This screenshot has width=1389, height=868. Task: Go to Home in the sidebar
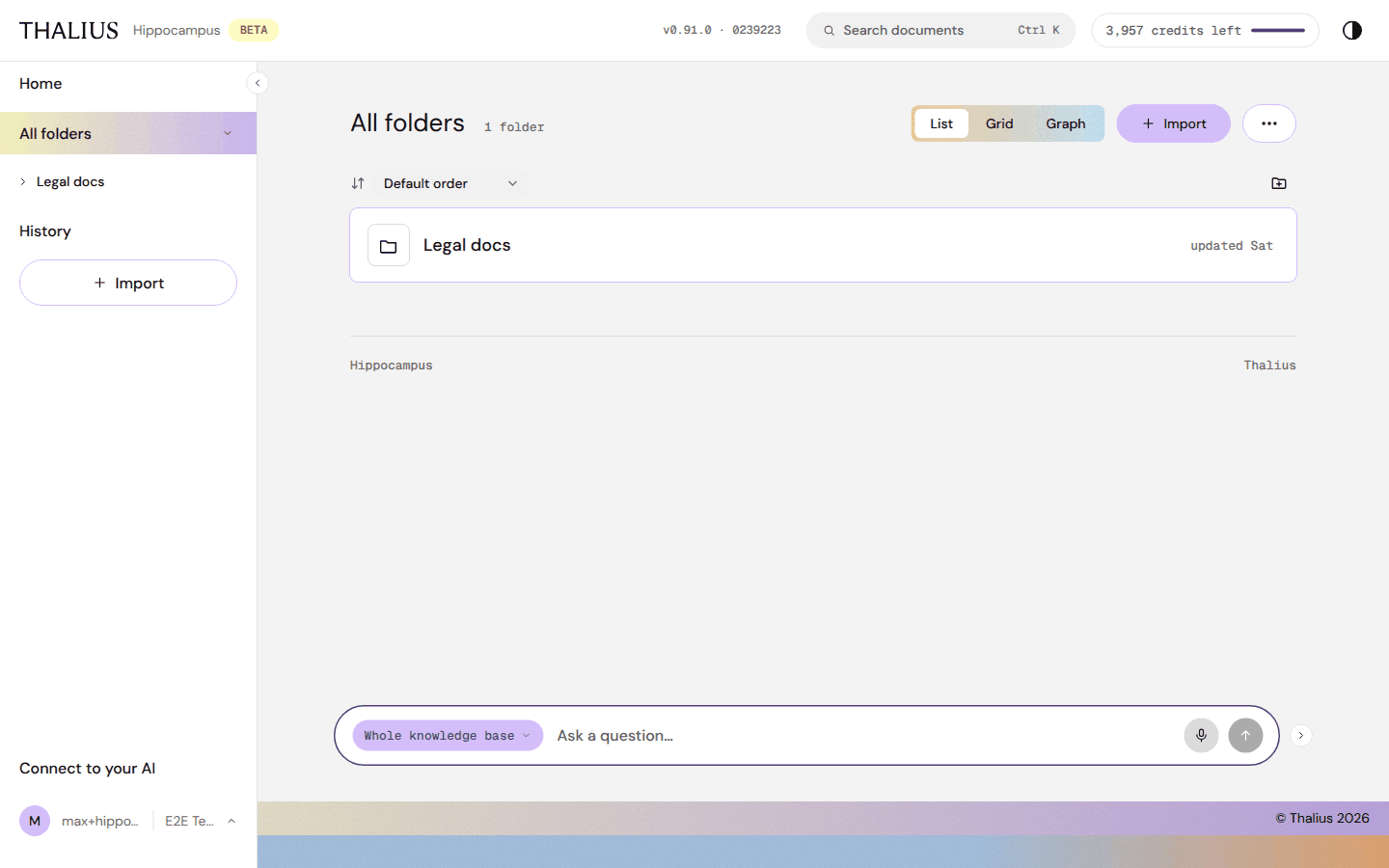coord(41,84)
